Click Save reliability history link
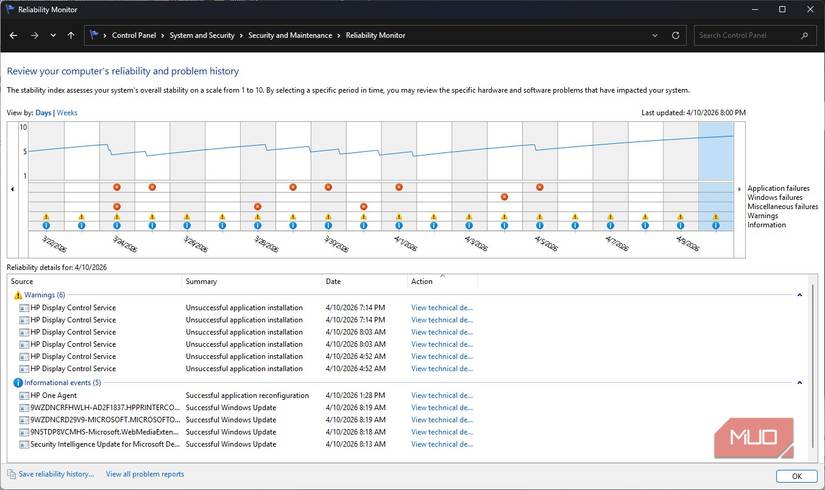The image size is (825, 490). (x=56, y=474)
